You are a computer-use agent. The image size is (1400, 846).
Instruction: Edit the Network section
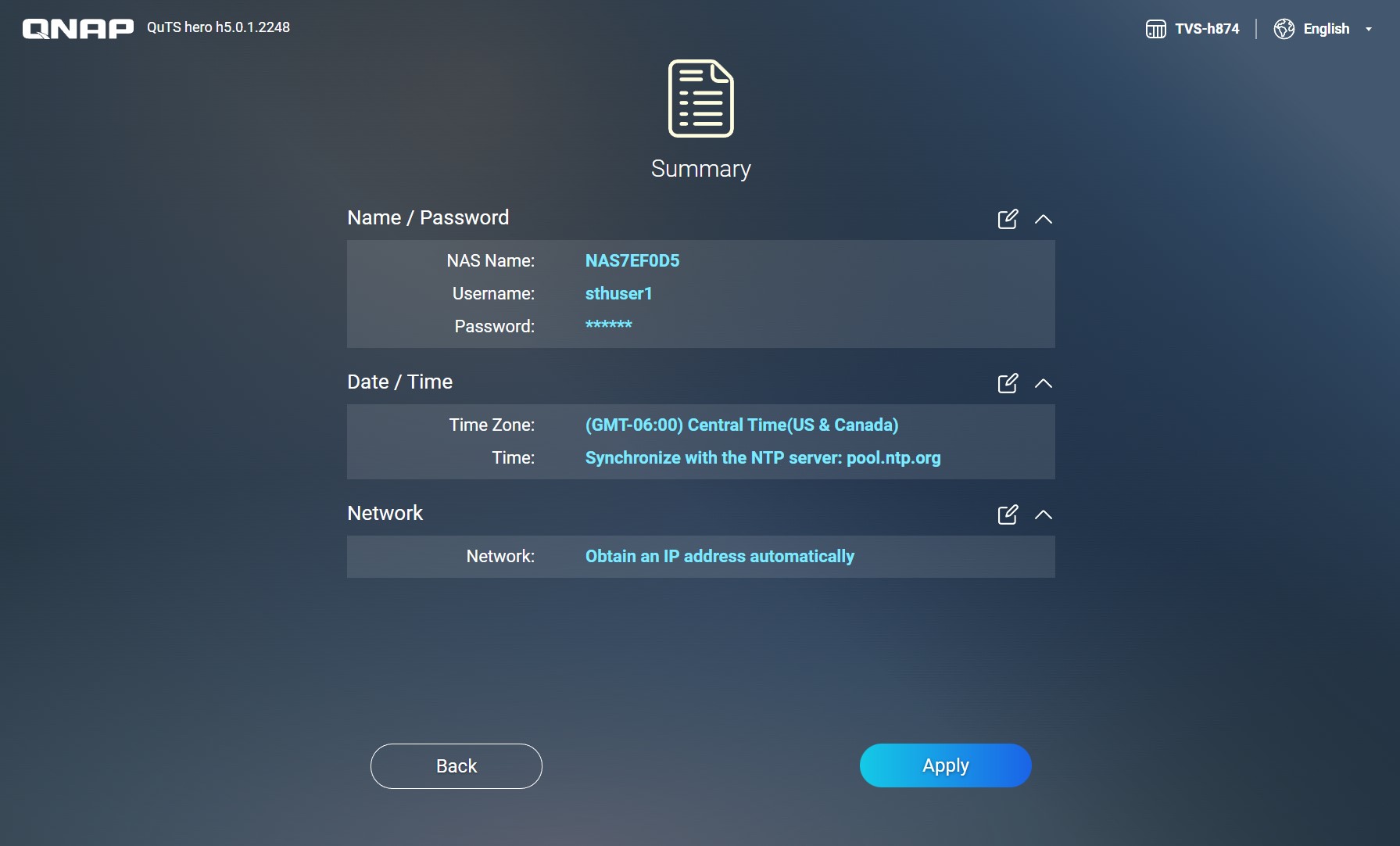click(1008, 514)
